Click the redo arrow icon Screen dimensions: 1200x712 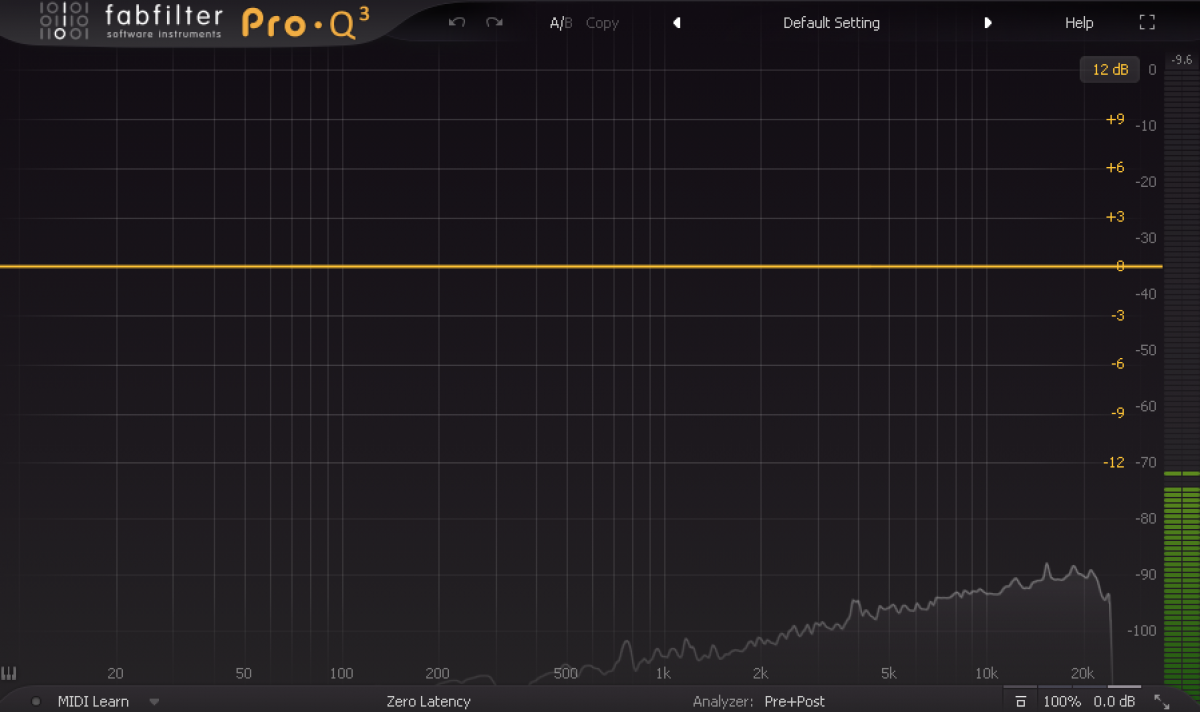[494, 22]
